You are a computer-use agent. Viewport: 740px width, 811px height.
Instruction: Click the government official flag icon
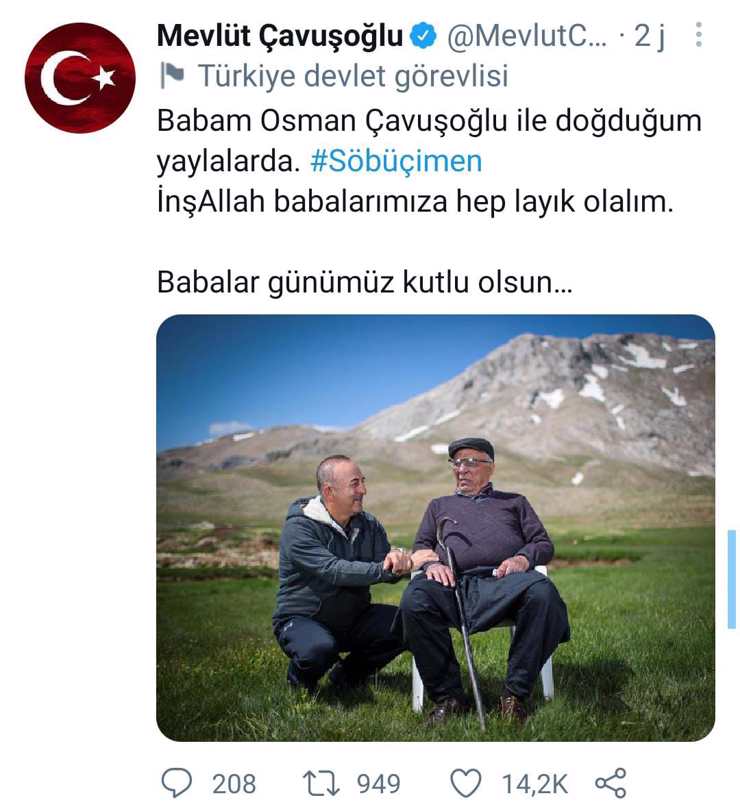(172, 76)
